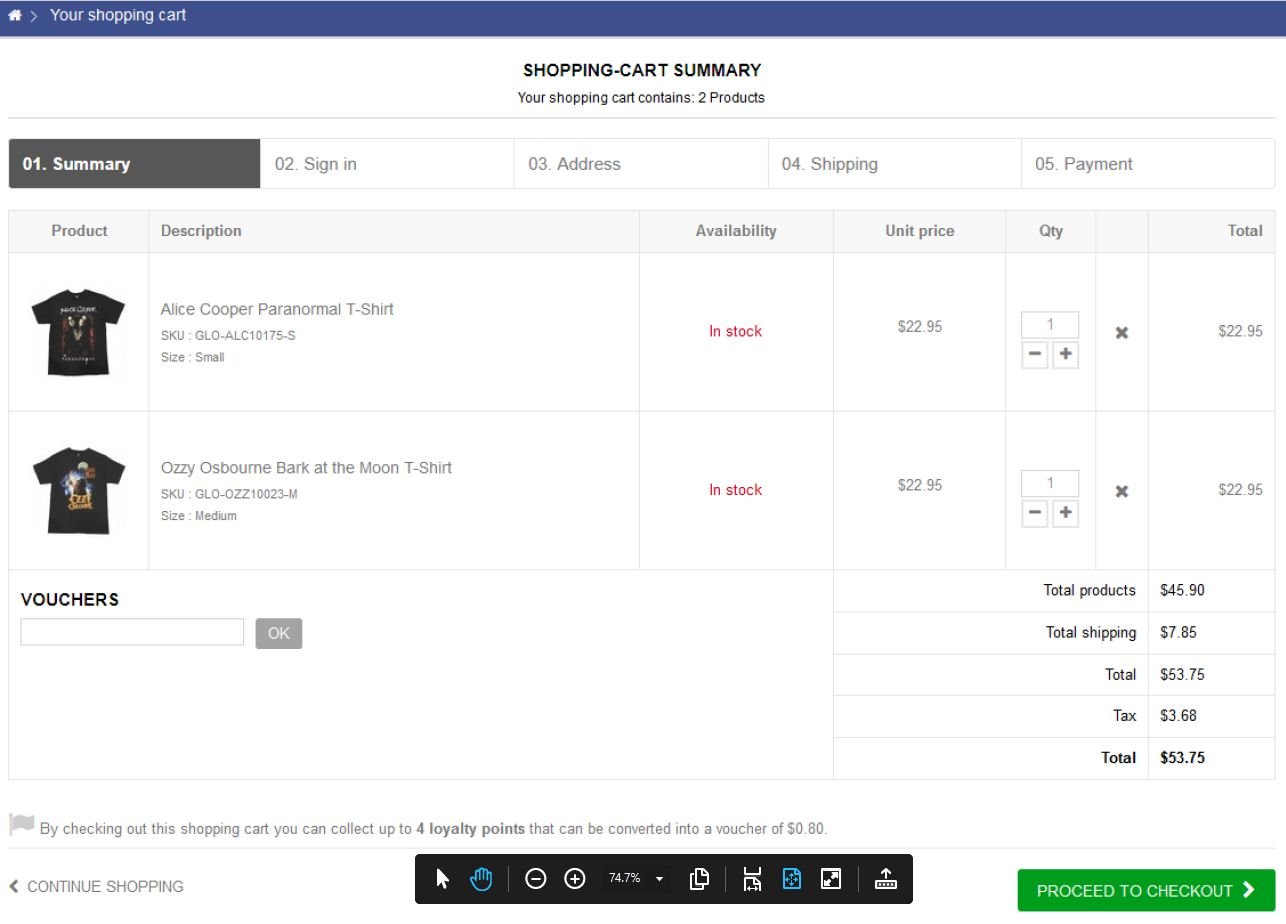Choose the fit-to-width icon
This screenshot has height=924, width=1286.
753,879
